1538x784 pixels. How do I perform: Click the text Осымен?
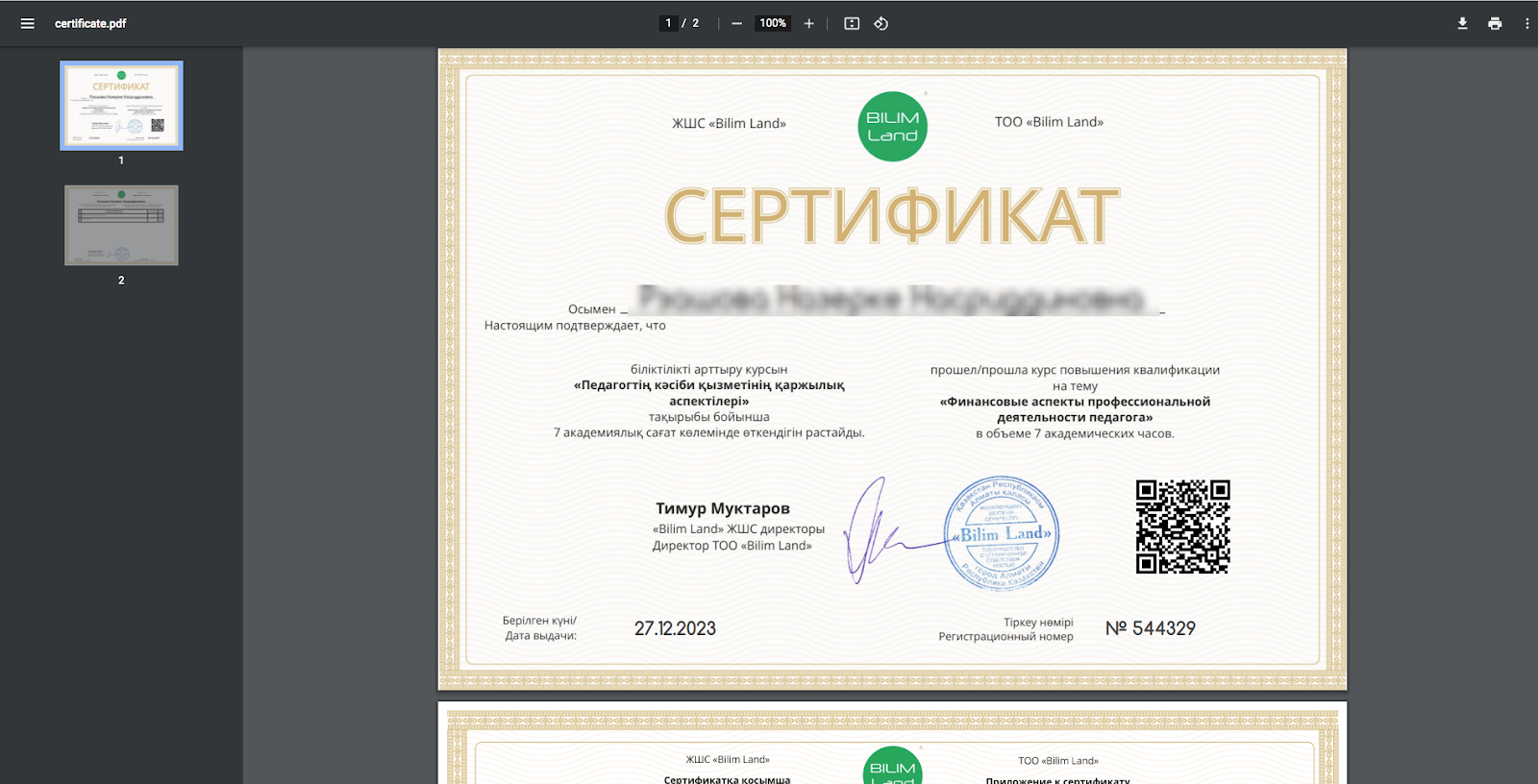(591, 309)
